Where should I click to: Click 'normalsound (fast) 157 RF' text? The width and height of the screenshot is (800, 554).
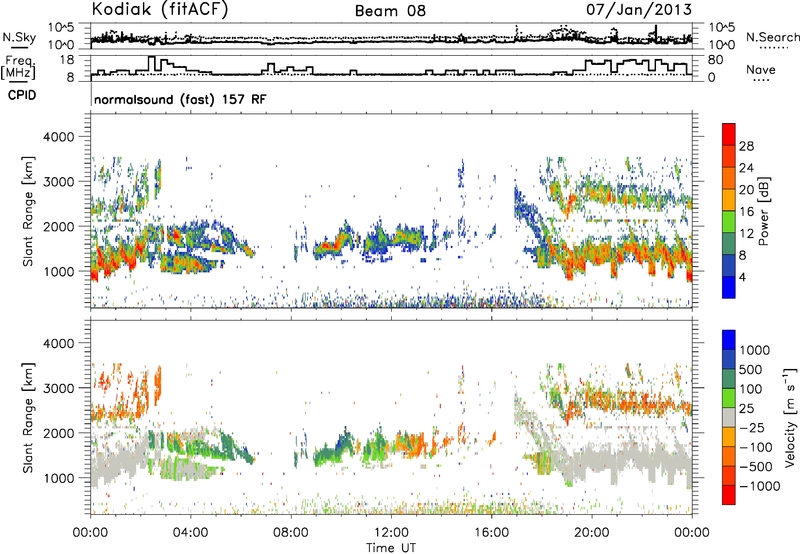pos(180,99)
